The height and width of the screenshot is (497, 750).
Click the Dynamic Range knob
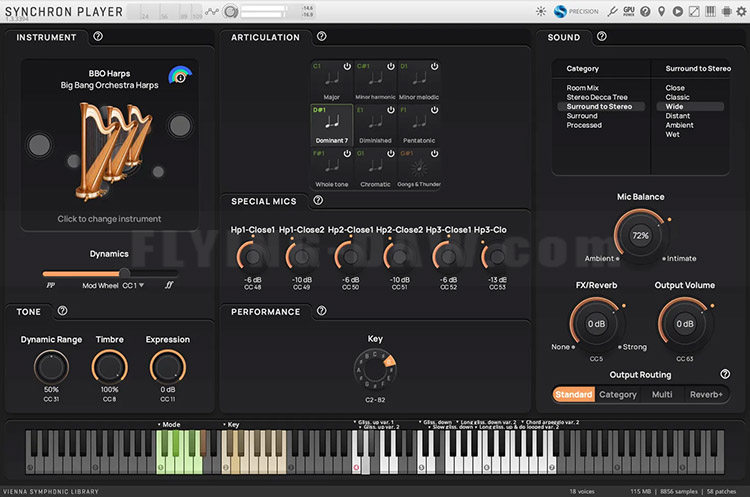[51, 367]
